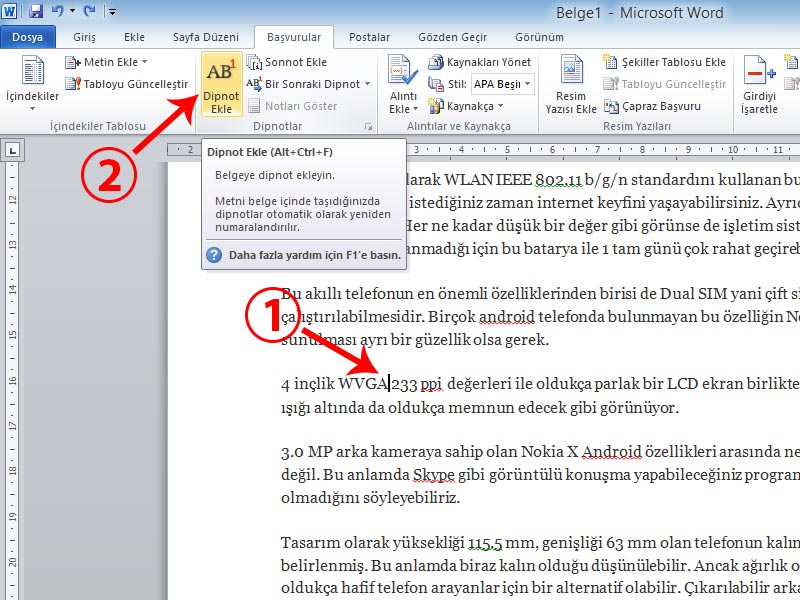800x600 pixels.
Task: Click Tabloyu Güncelleştir in İçindekiler Tablosu group
Action: 127,84
